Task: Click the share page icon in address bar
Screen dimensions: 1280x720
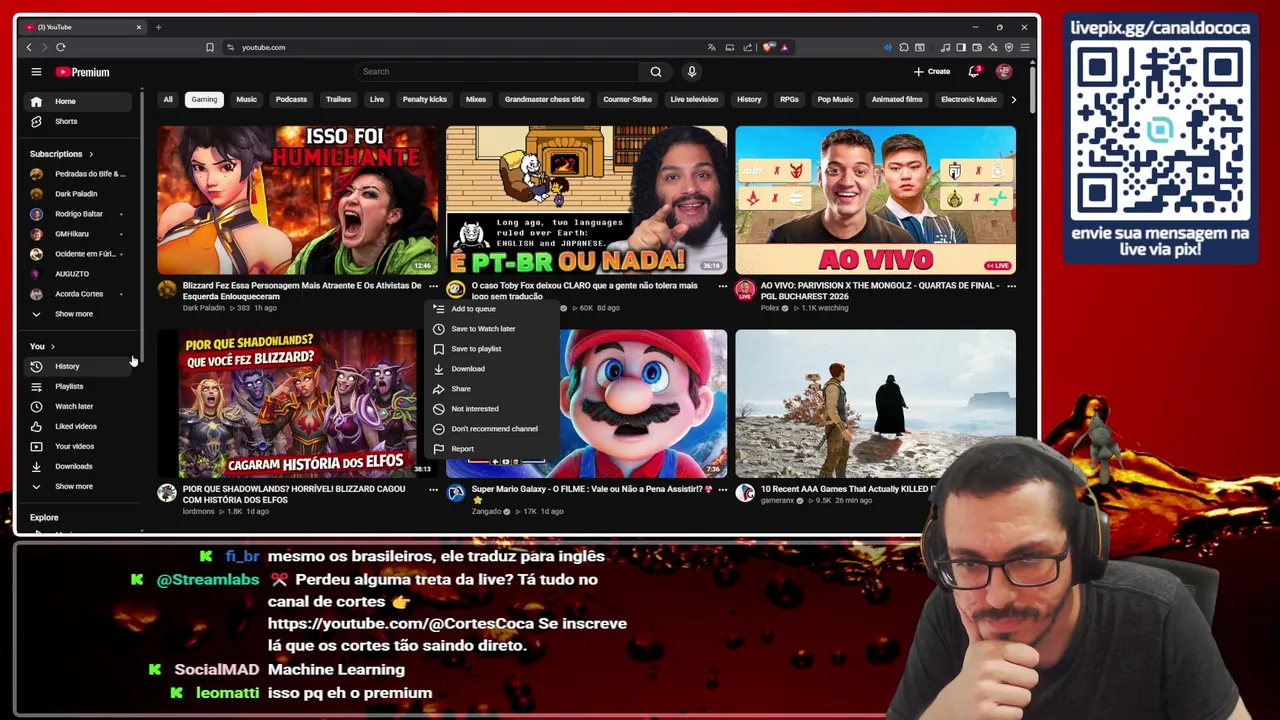Action: pyautogui.click(x=747, y=47)
